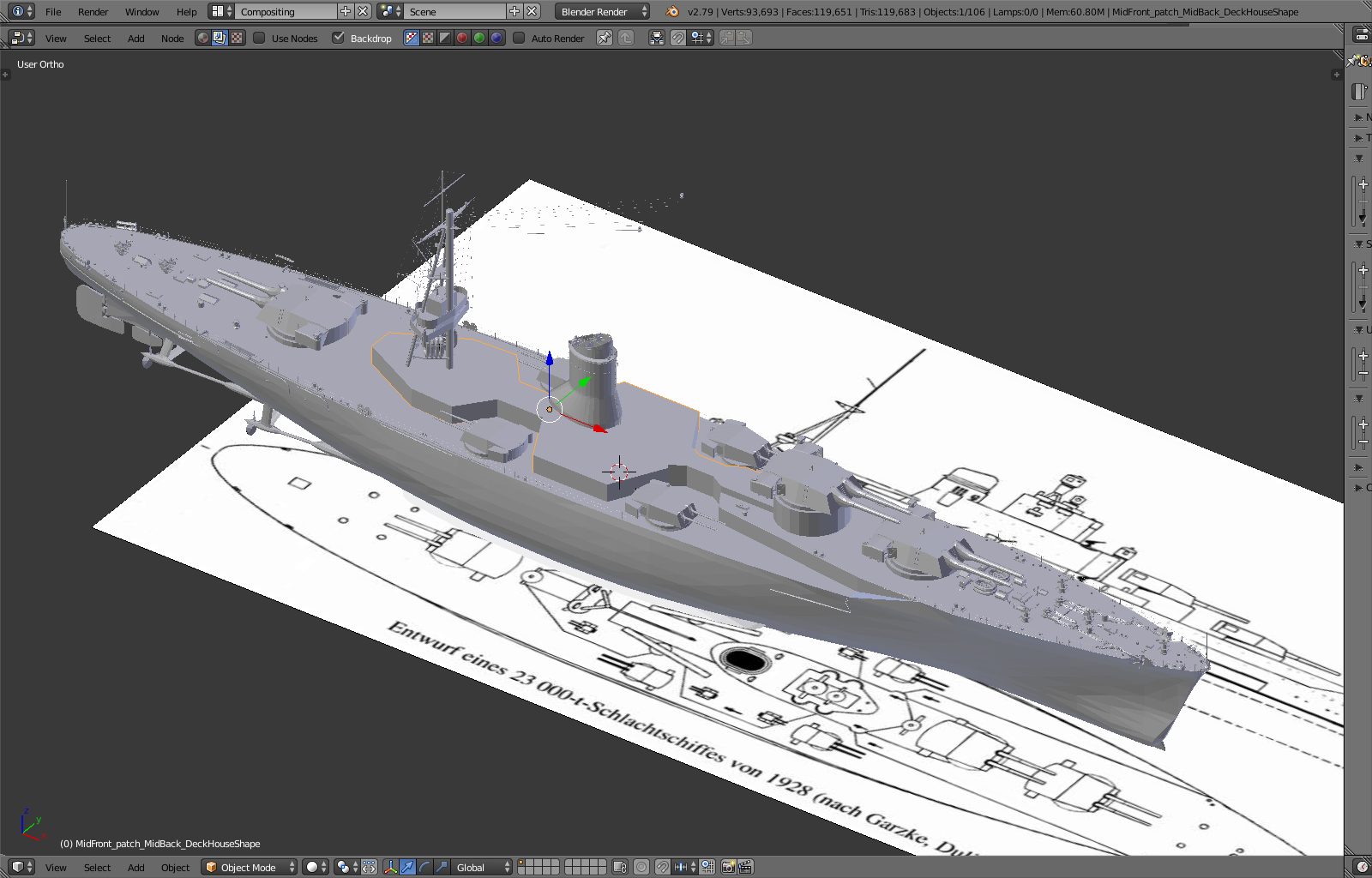Toggle auto-offset nodes icon

[x=656, y=38]
